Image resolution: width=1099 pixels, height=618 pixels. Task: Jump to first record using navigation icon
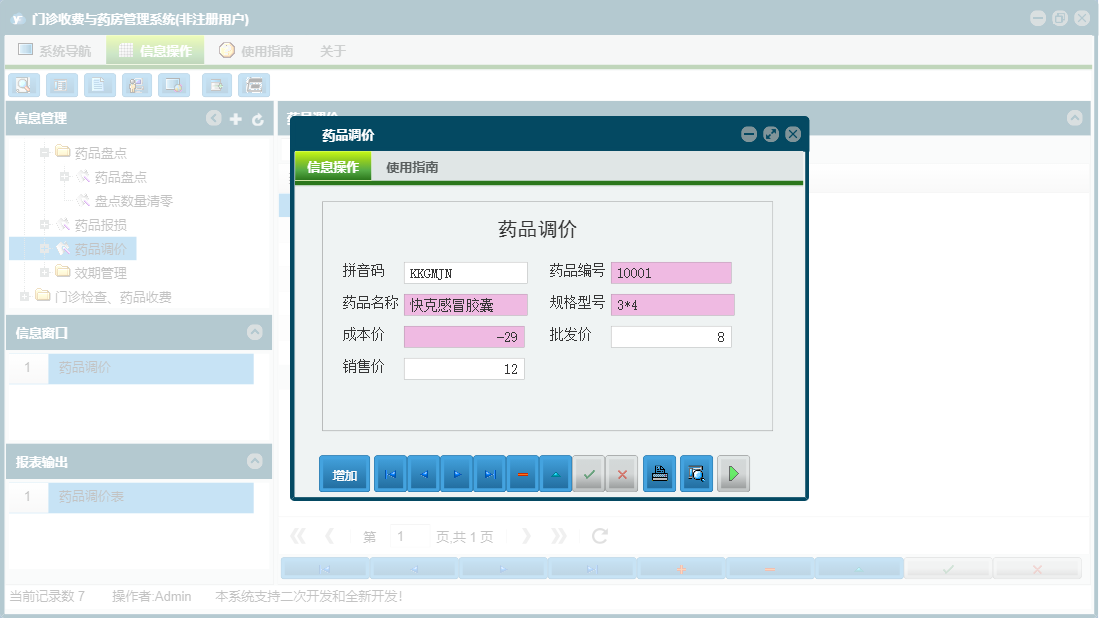pyautogui.click(x=389, y=473)
